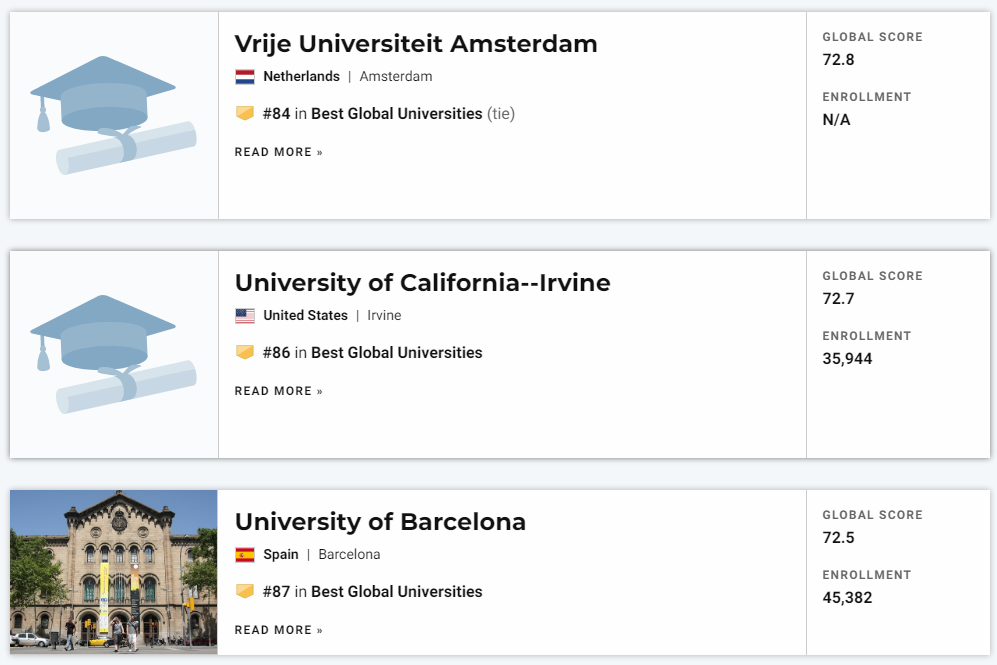
Task: Click the United States flag icon
Action: point(245,316)
